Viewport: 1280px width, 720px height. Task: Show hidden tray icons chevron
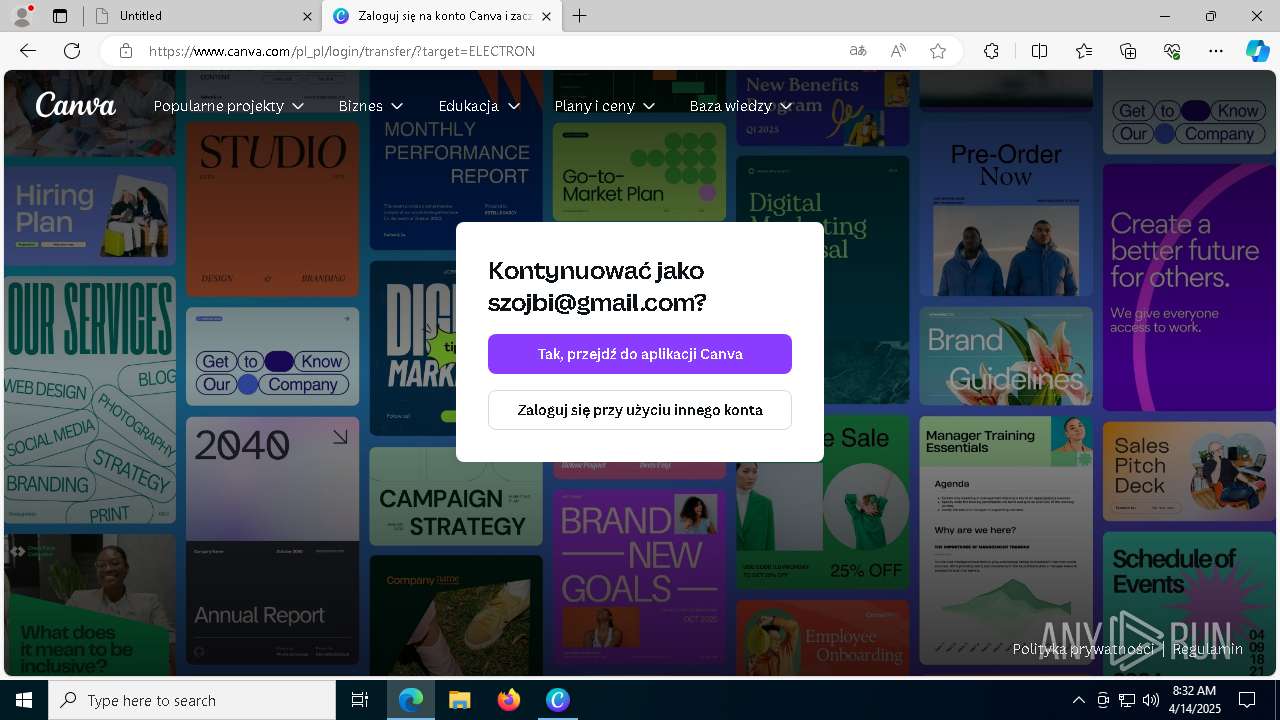coord(1078,700)
